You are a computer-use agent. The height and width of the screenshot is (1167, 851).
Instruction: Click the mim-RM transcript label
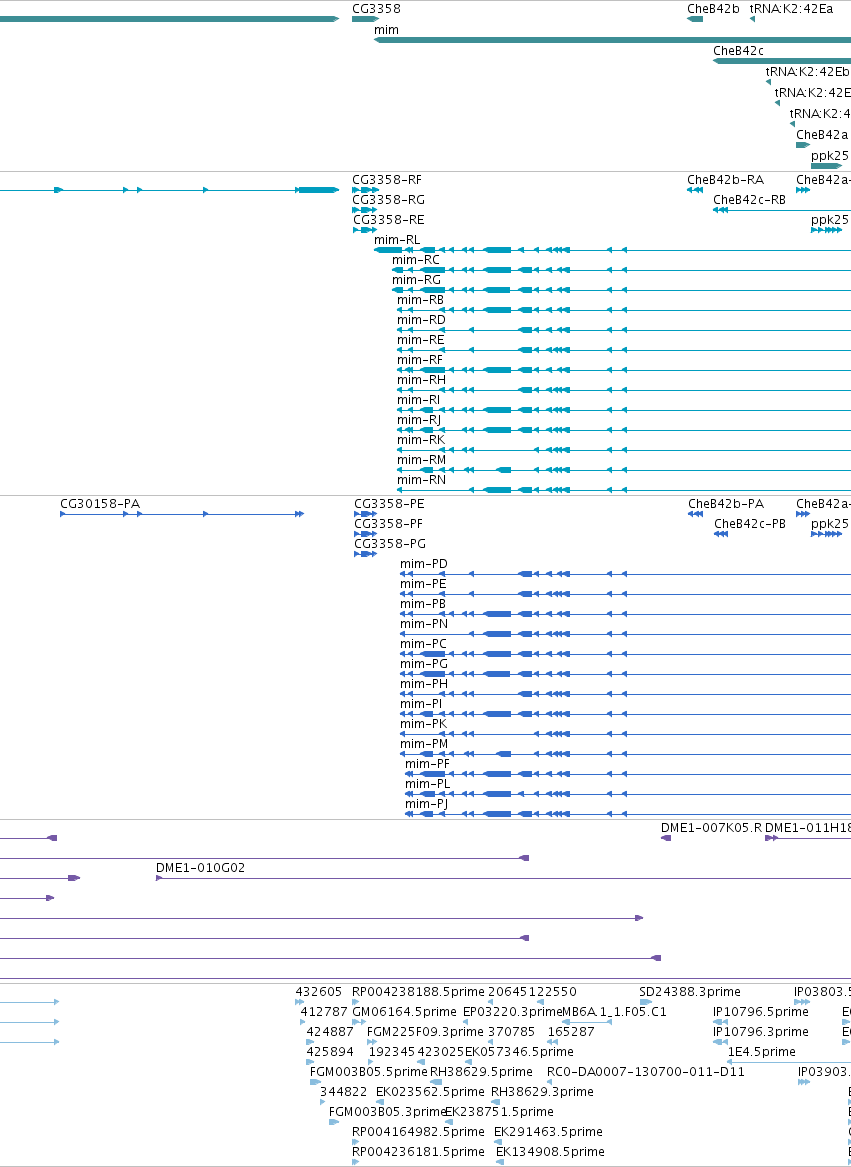(421, 460)
